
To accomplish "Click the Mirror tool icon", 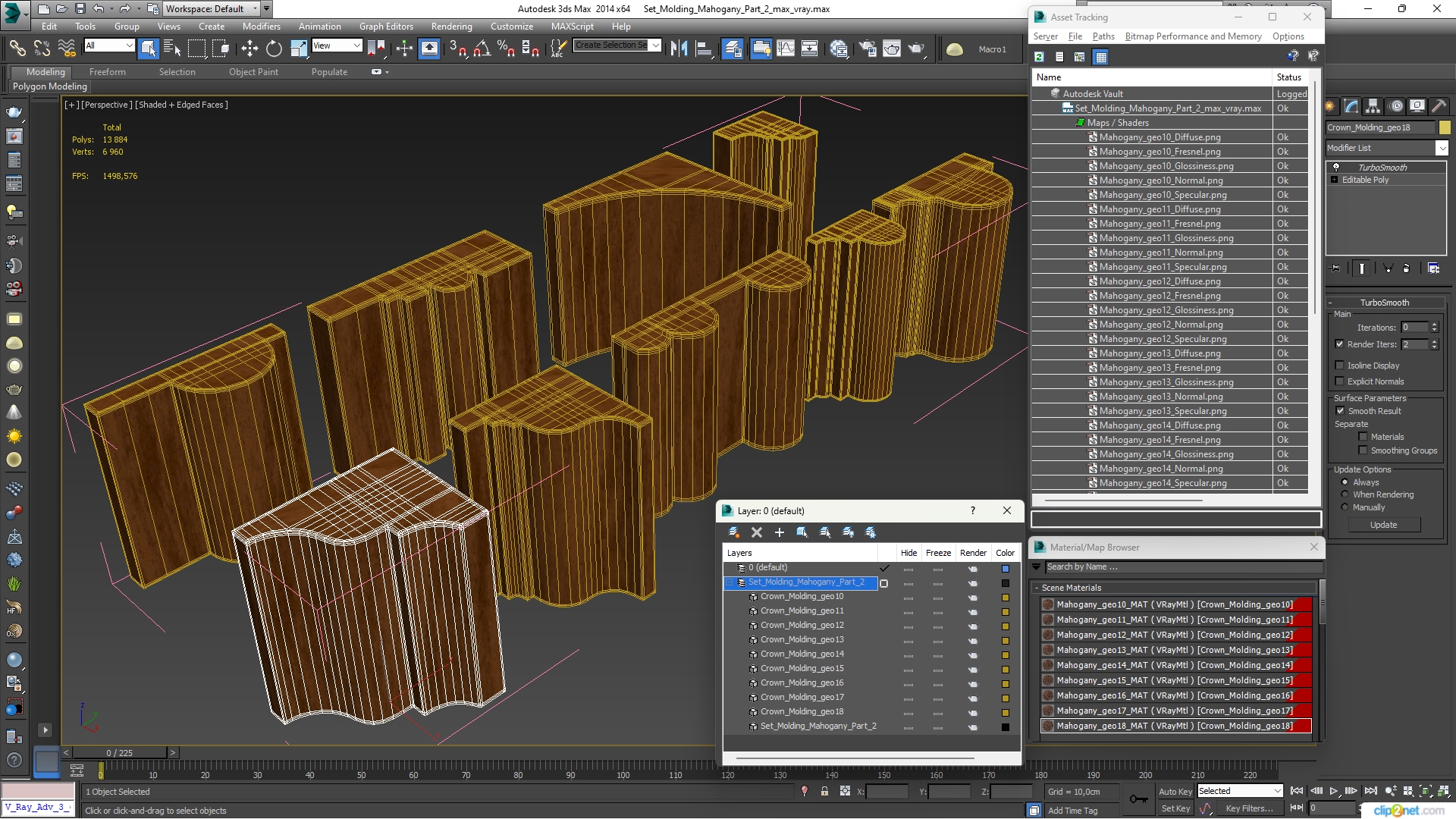I will point(679,49).
